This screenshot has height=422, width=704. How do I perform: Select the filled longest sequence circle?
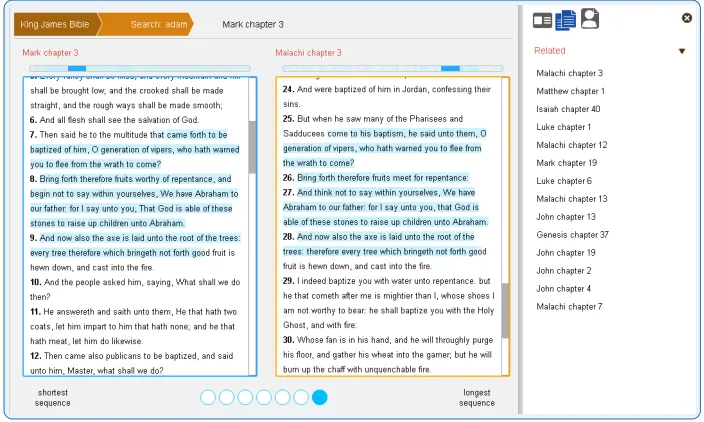320,397
